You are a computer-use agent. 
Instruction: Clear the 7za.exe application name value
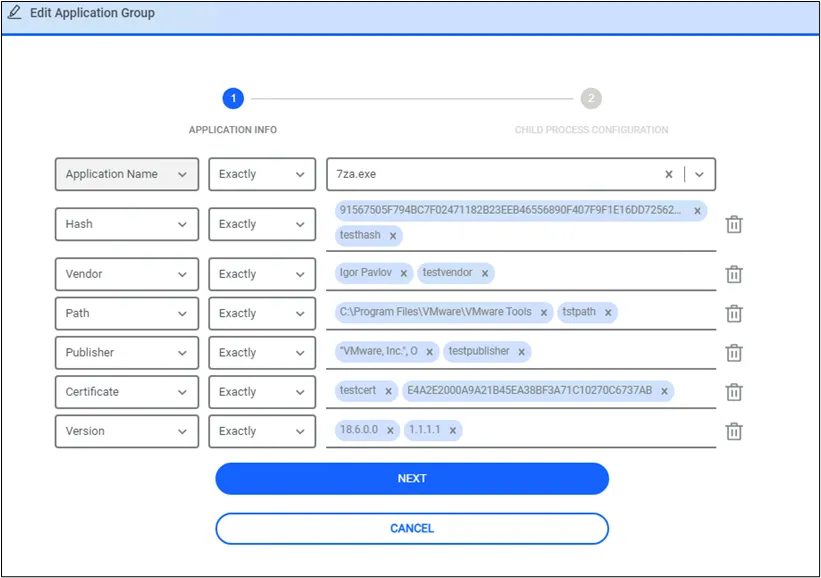[669, 174]
